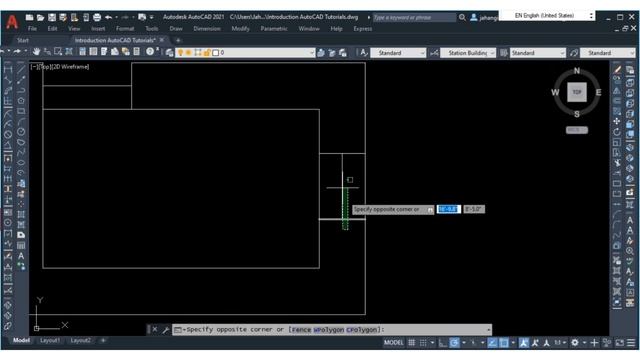Select the Move tool in Modify toolbar
Image resolution: width=640 pixels, height=360 pixels.
617,122
